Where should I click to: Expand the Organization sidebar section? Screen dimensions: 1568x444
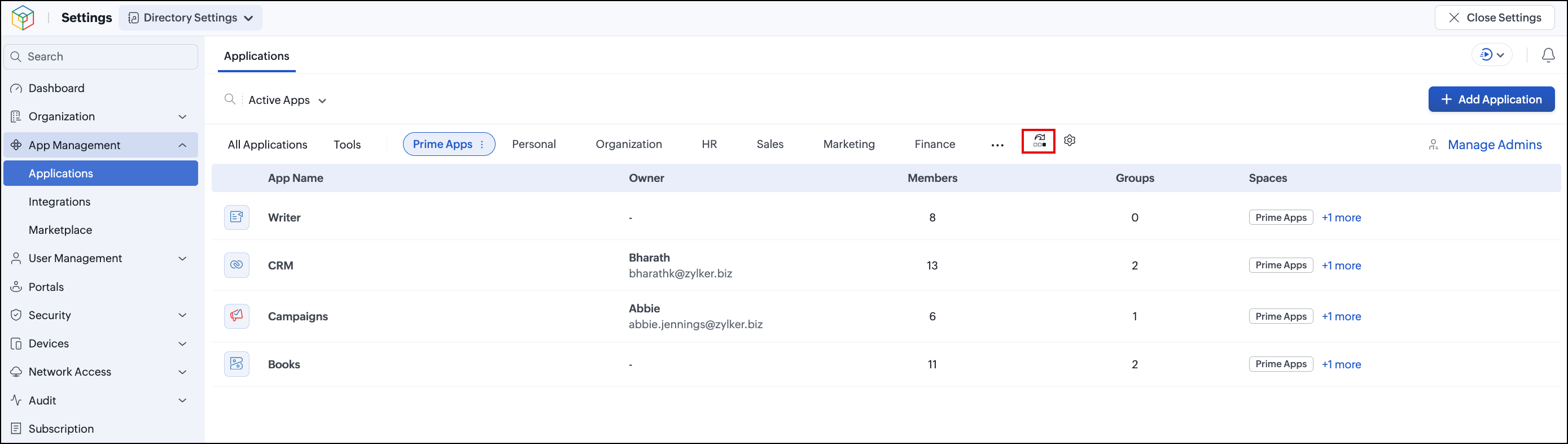[183, 116]
